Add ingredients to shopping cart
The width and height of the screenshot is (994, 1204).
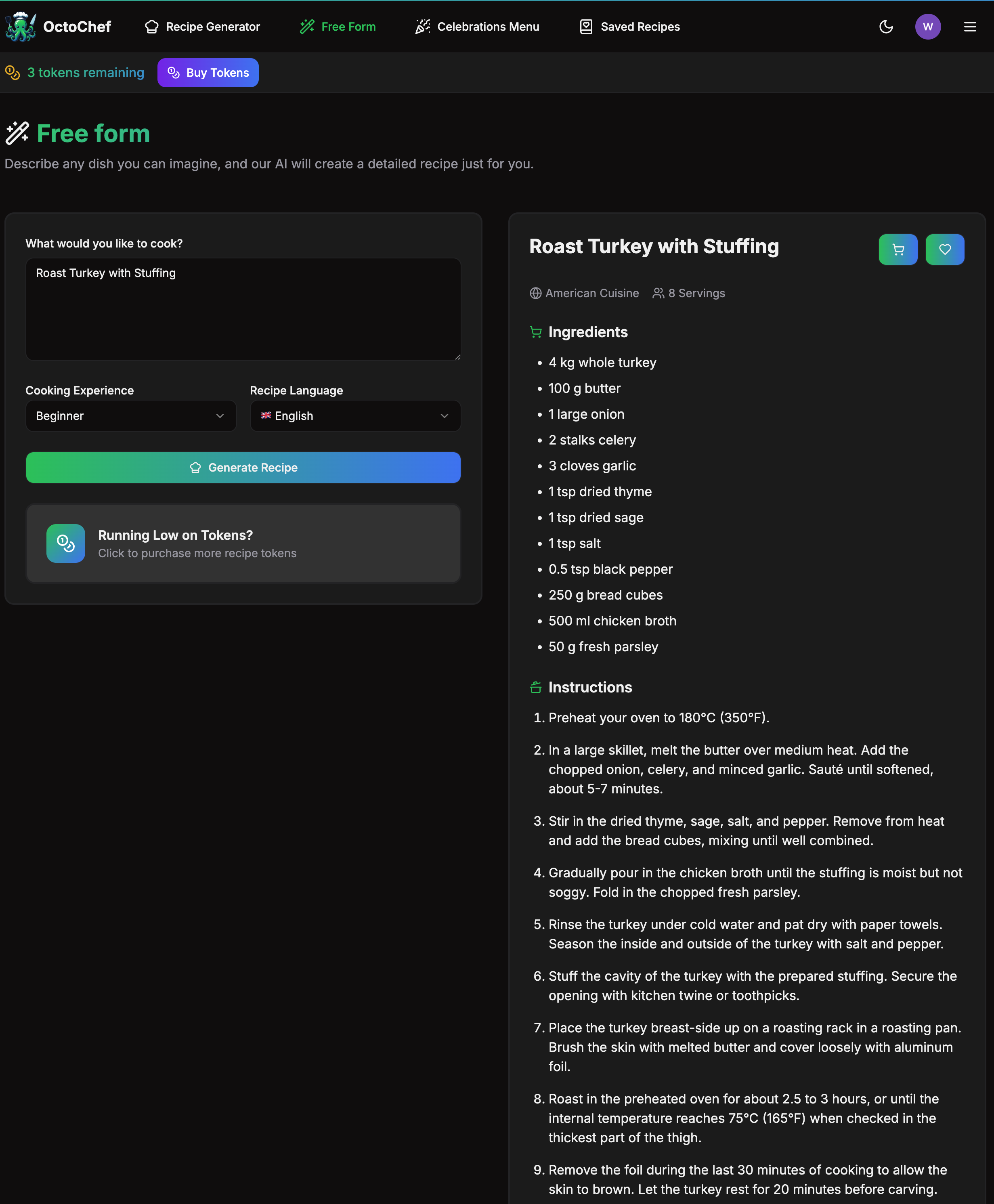click(x=897, y=250)
